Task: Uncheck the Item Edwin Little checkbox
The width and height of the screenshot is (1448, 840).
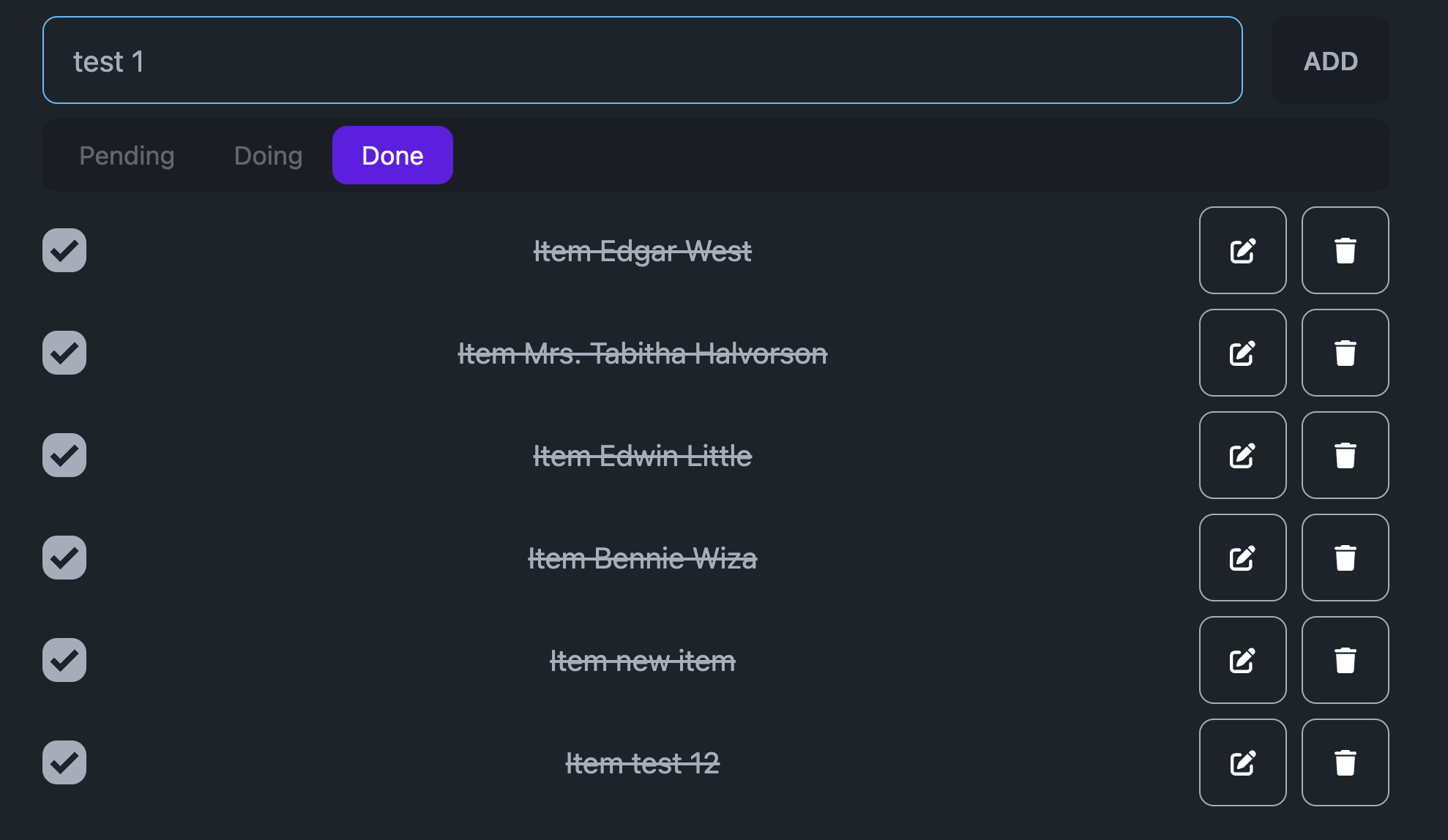Action: pos(64,455)
